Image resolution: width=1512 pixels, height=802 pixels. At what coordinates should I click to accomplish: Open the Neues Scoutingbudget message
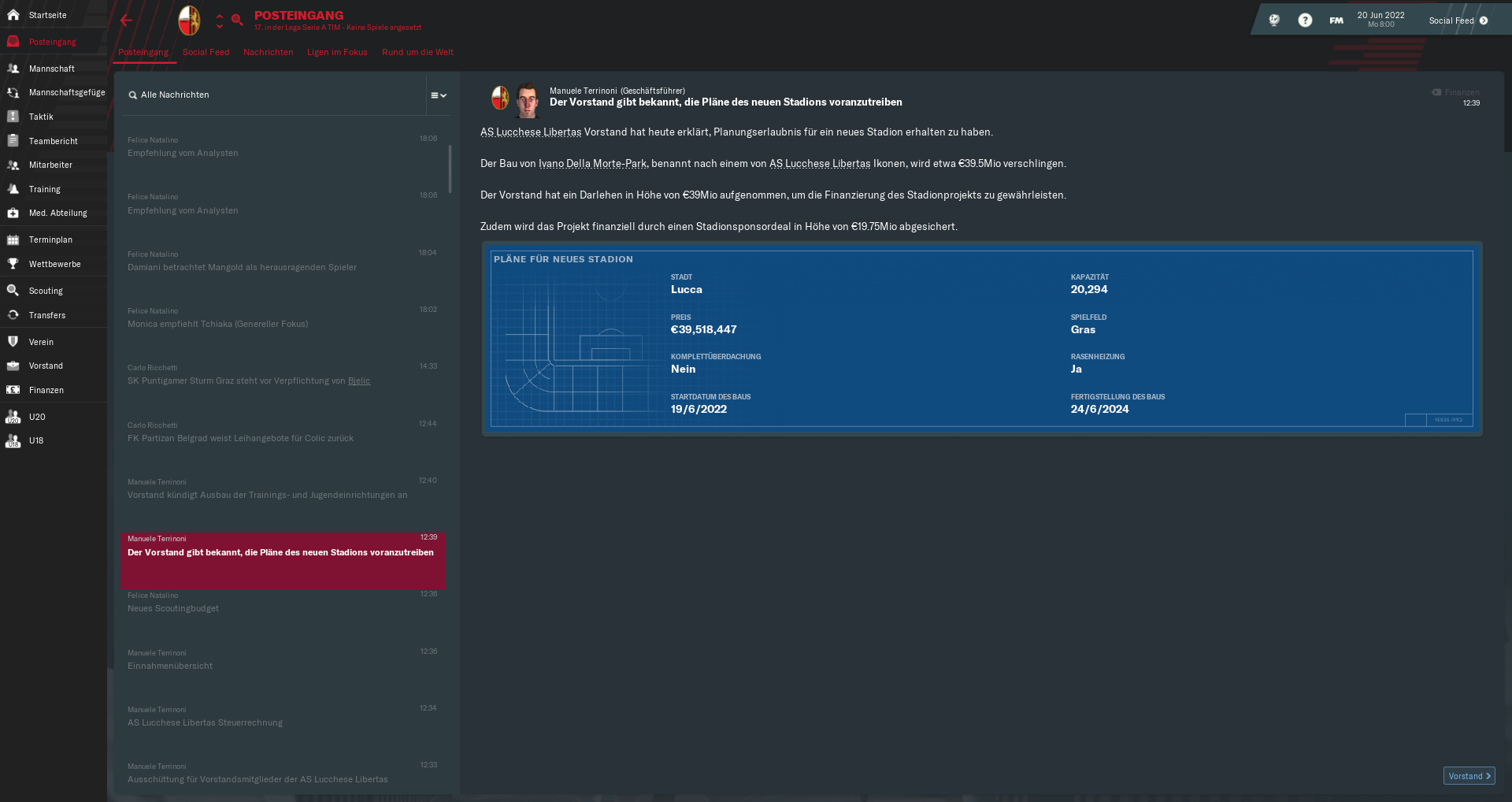tap(283, 603)
